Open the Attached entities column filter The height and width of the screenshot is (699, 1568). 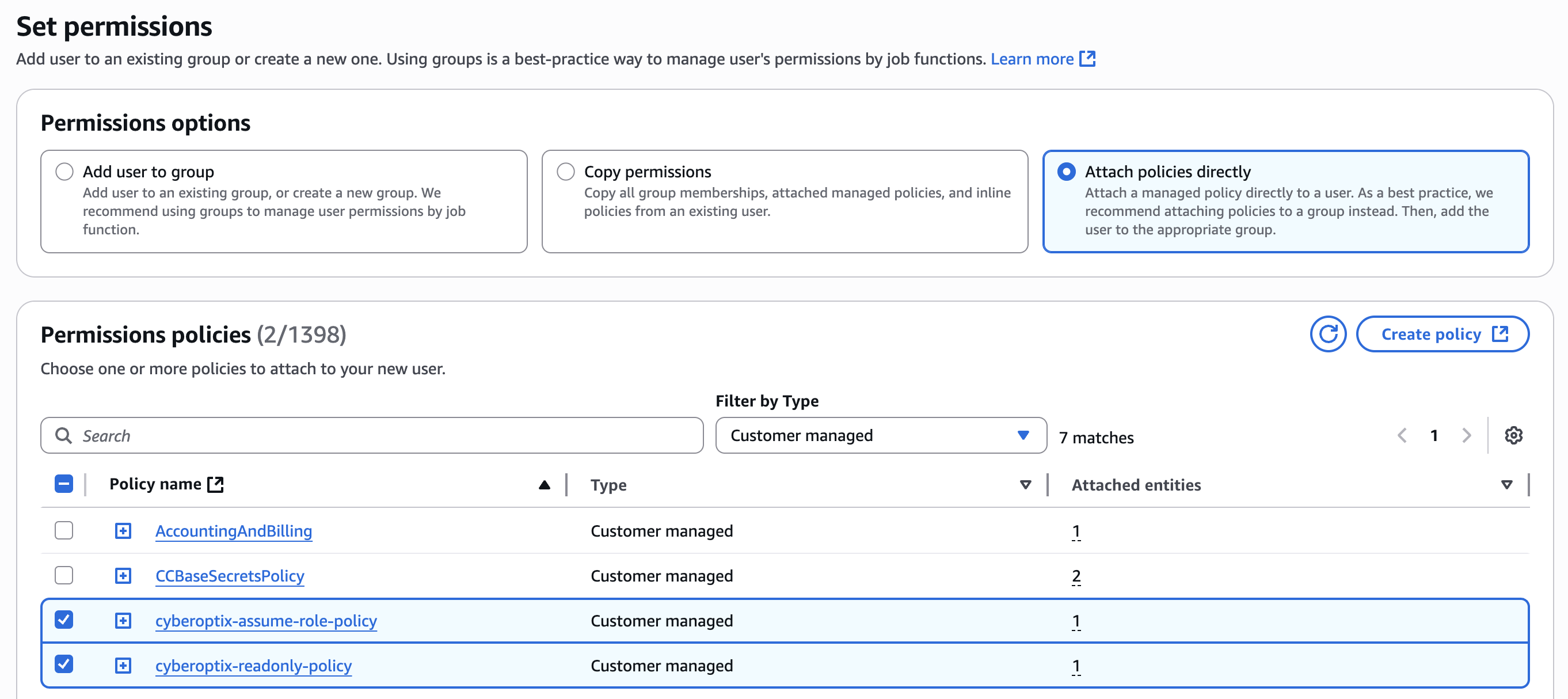(x=1505, y=484)
